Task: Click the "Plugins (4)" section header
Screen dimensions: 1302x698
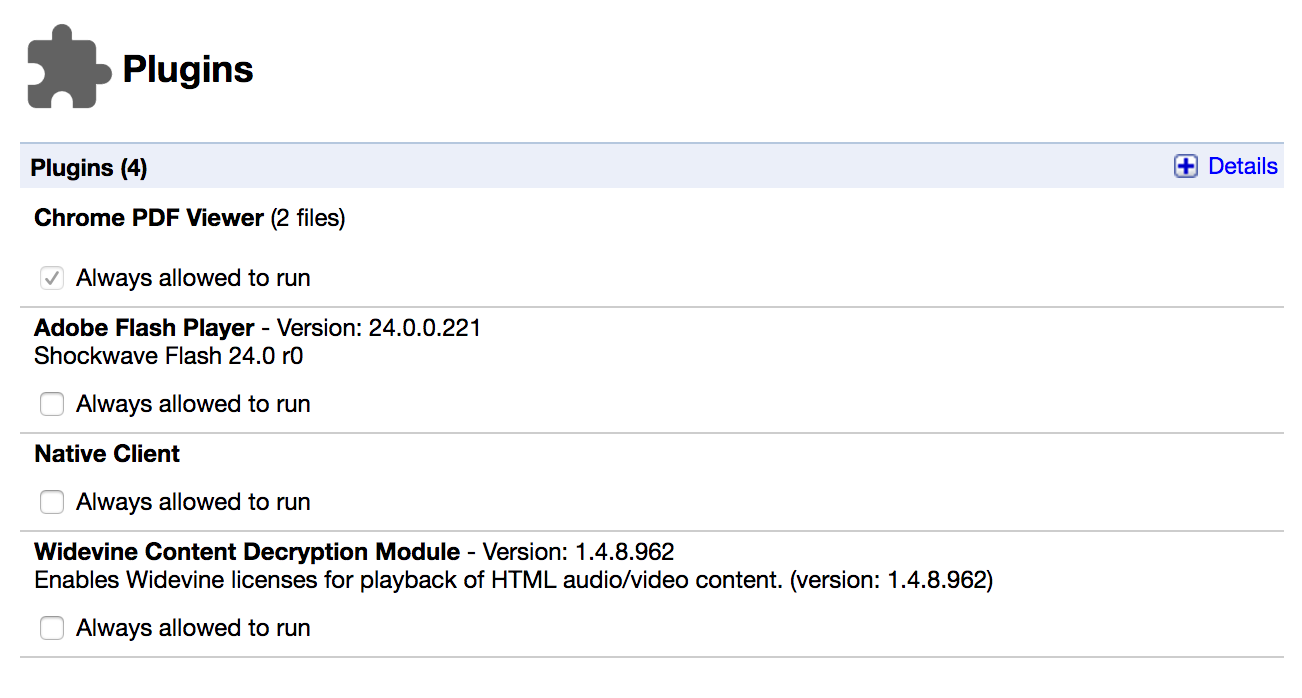Action: point(89,168)
